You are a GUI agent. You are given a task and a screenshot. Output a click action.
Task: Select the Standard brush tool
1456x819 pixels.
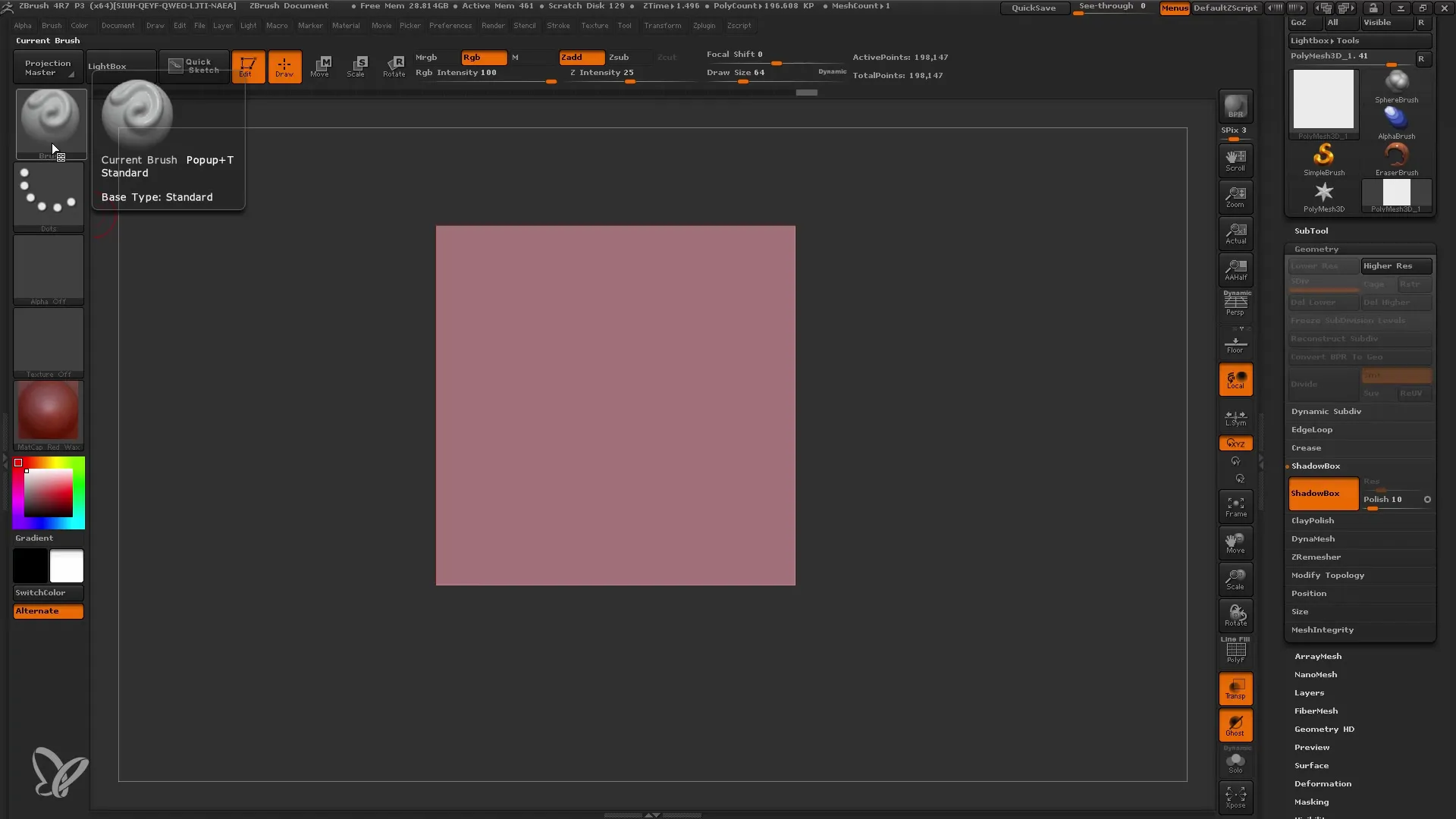pyautogui.click(x=48, y=121)
